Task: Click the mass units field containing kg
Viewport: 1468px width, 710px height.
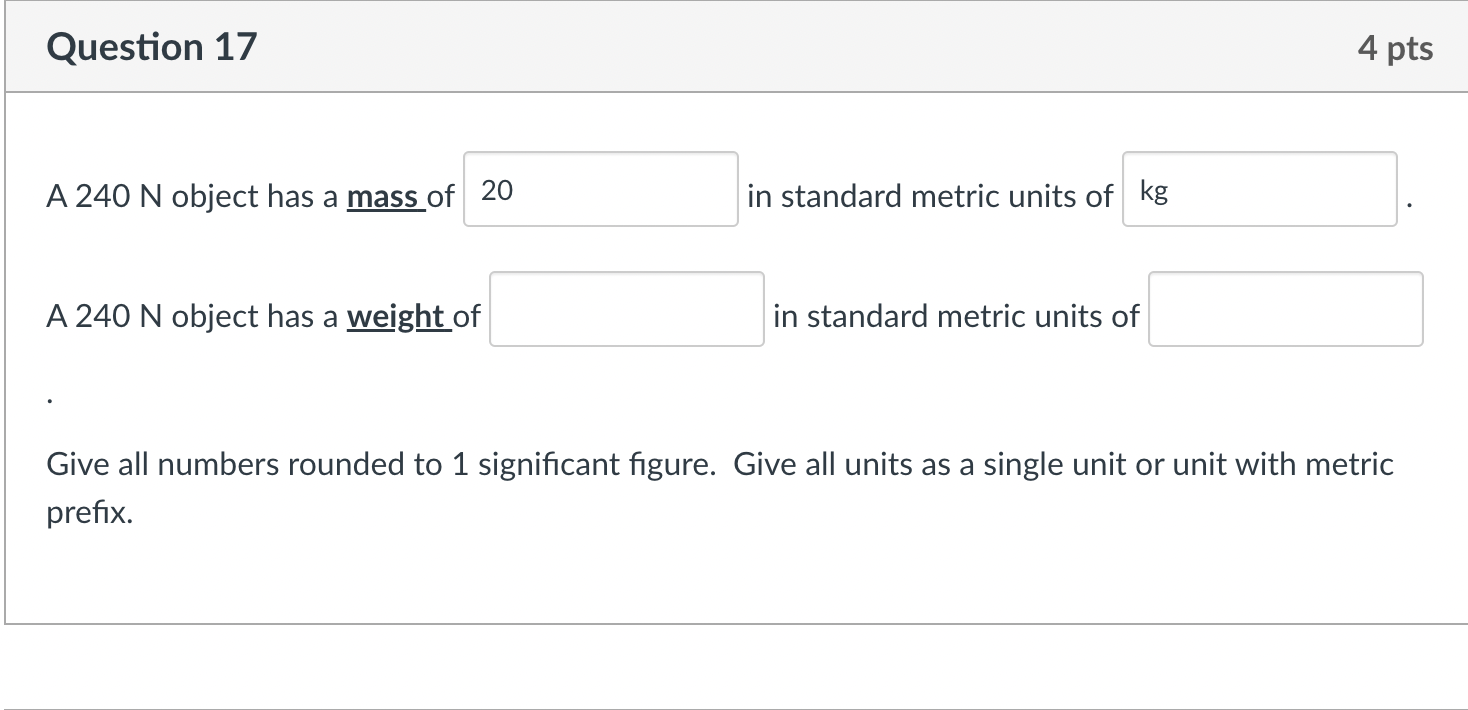Action: (1259, 189)
